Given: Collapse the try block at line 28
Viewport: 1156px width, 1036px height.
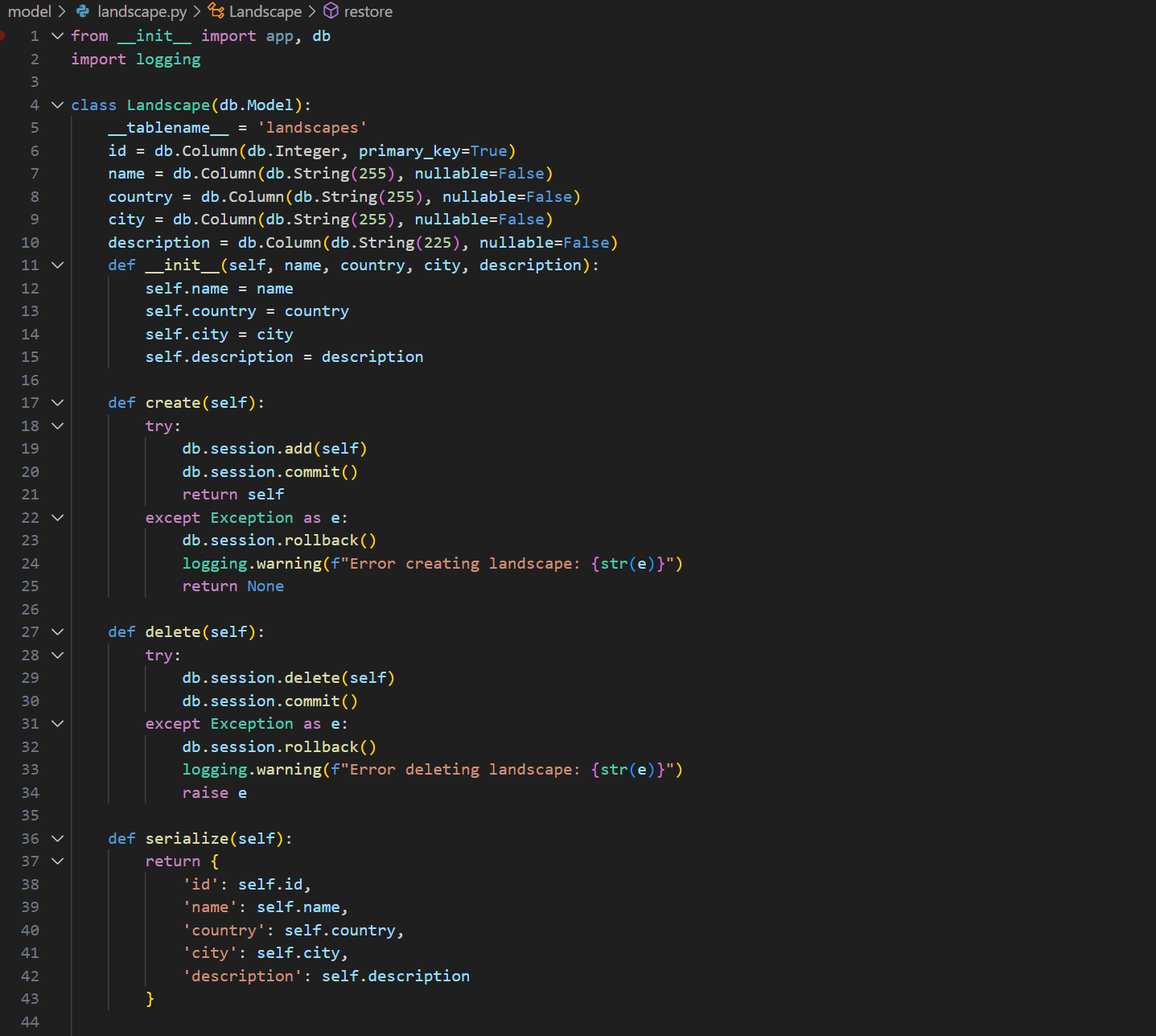Looking at the screenshot, I should click(x=57, y=655).
